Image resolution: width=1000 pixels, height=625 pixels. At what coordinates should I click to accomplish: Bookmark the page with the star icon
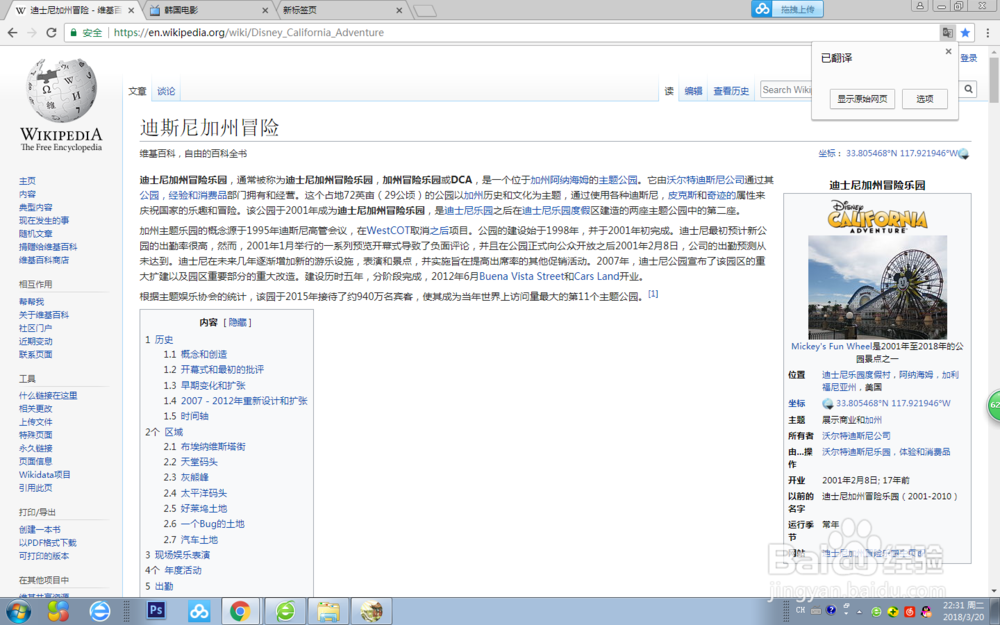[965, 32]
